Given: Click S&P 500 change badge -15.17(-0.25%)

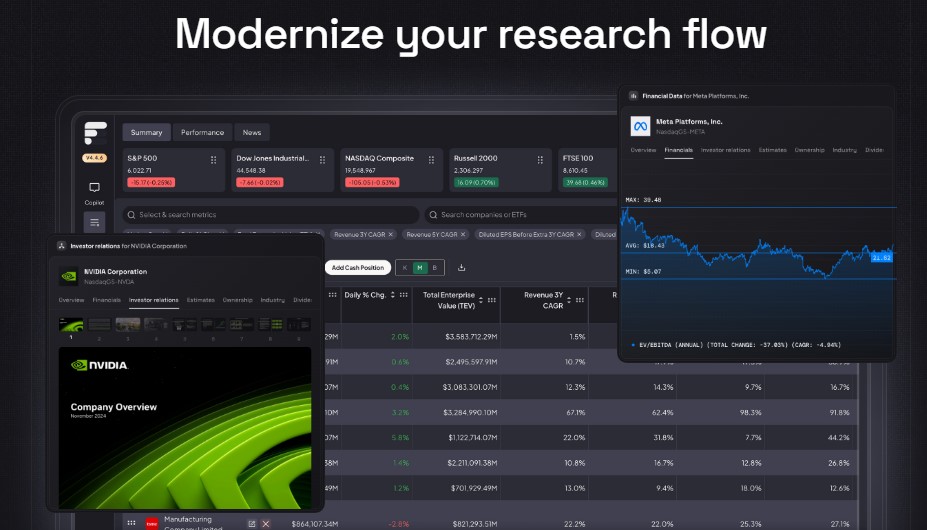Looking at the screenshot, I should [151, 183].
